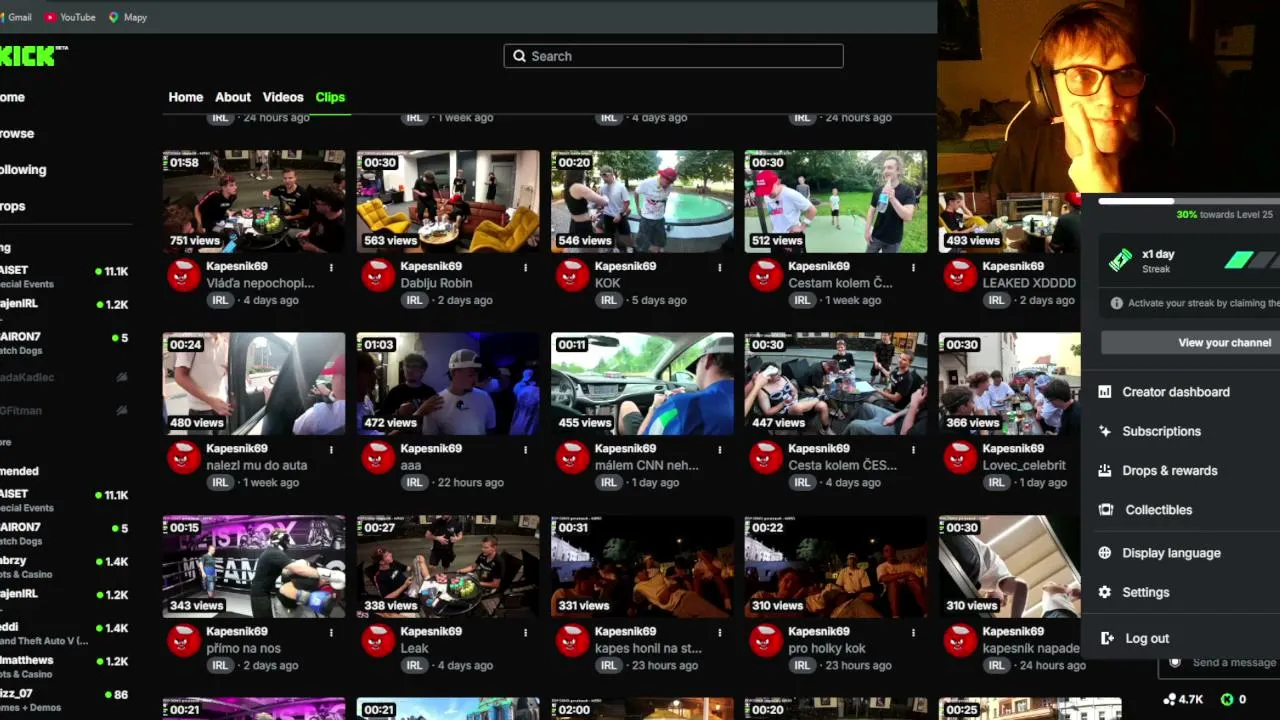This screenshot has width=1280, height=720.
Task: Play the 00:20 clip with 546 views
Action: click(x=642, y=201)
